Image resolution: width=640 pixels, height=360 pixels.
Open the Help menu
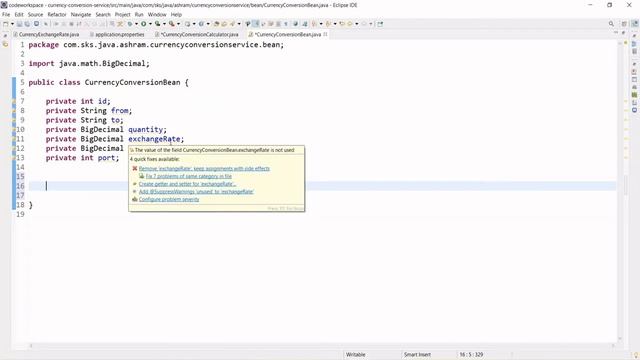click(x=176, y=14)
